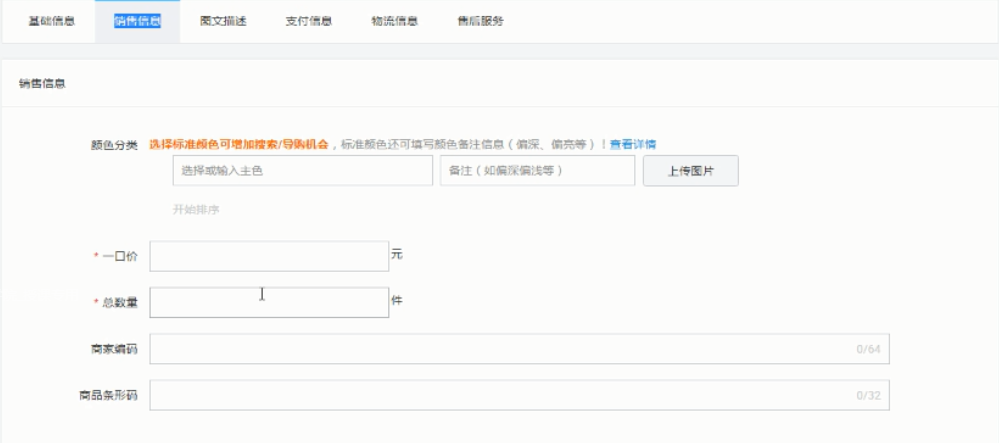The height and width of the screenshot is (443, 999).
Task: Click into the 一口价 price field
Action: pos(269,256)
